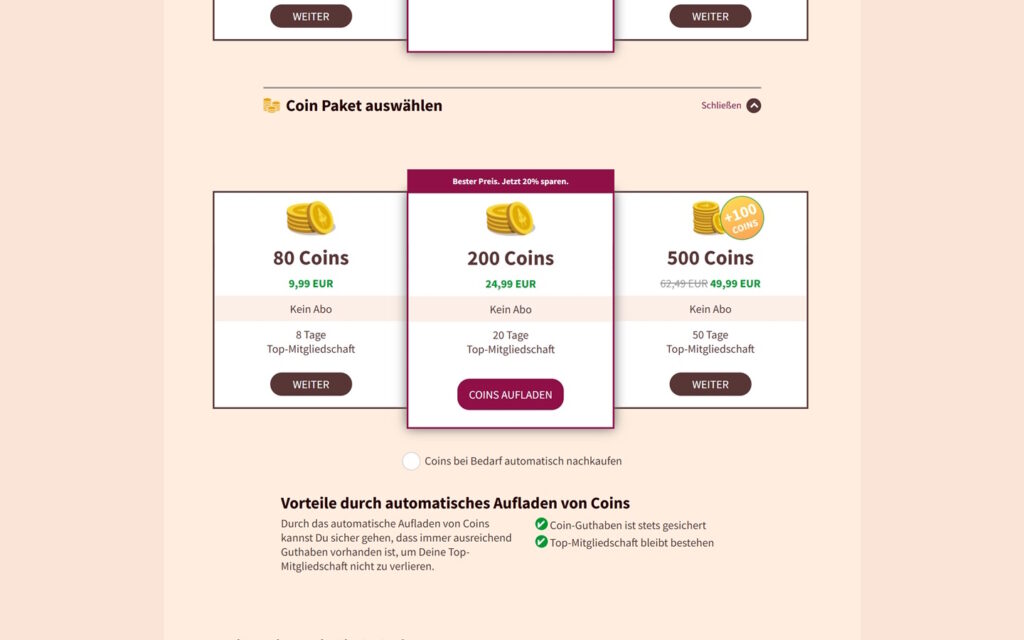Click the Coin Paket auswählen heading
This screenshot has height=640, width=1024.
(364, 105)
